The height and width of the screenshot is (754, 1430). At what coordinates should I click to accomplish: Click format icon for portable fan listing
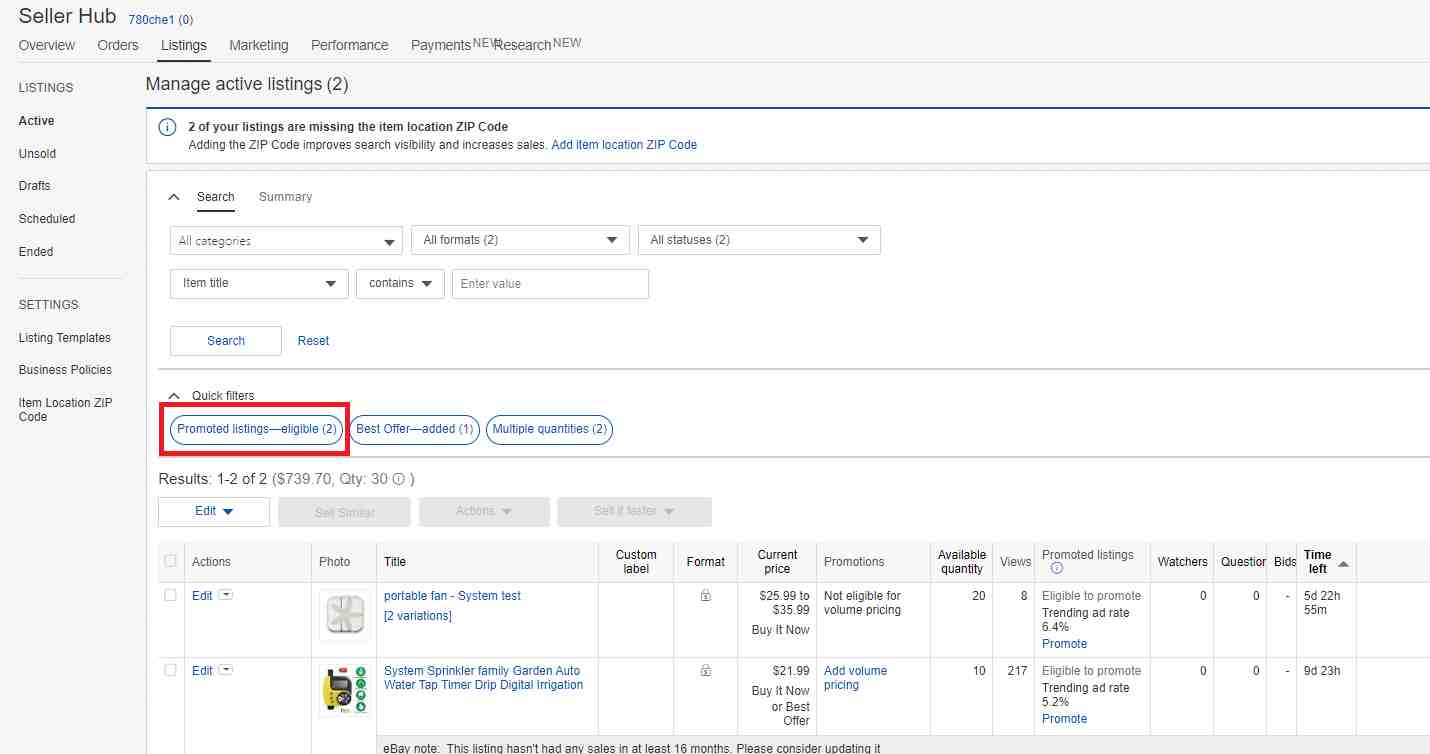(705, 596)
